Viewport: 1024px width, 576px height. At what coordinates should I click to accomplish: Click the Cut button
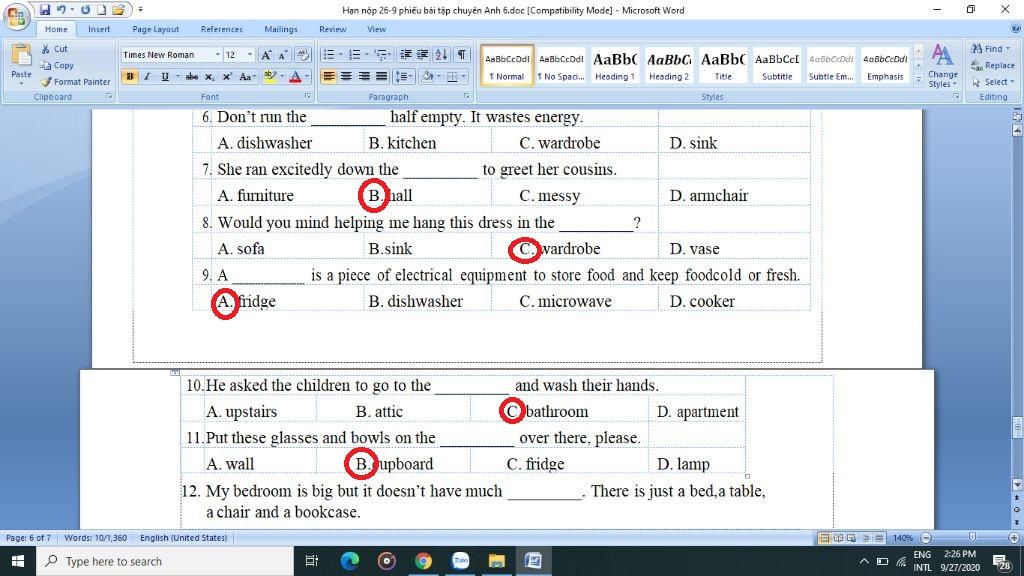(x=54, y=49)
